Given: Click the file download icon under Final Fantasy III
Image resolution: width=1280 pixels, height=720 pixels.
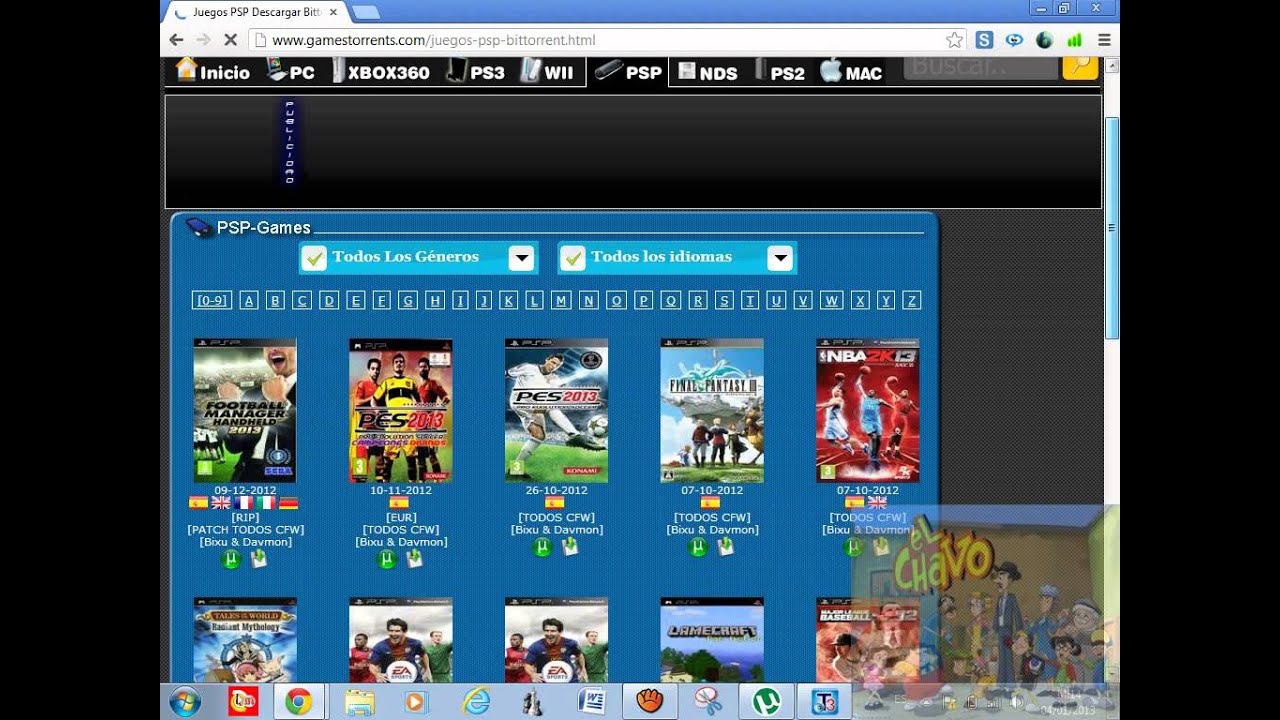Looking at the screenshot, I should pyautogui.click(x=726, y=547).
